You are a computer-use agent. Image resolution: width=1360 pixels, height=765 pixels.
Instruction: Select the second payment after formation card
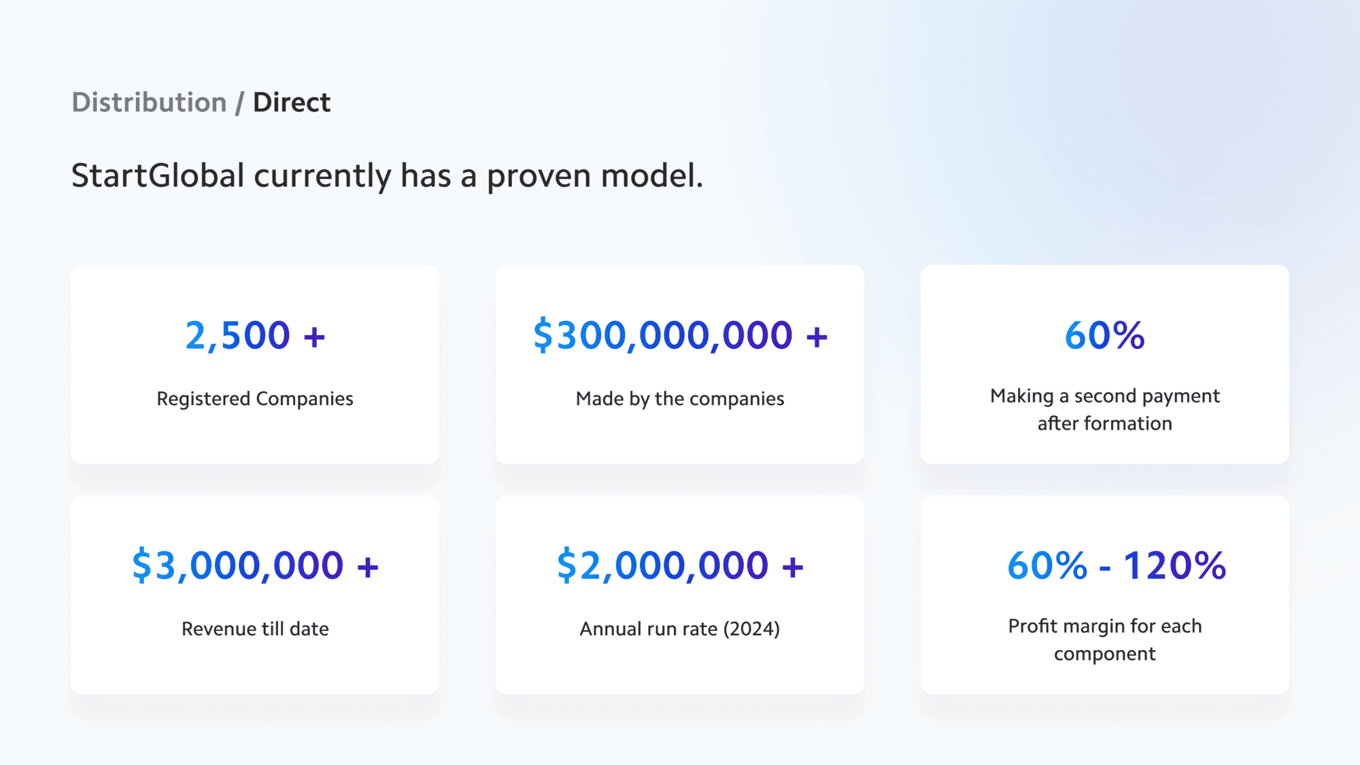click(1105, 364)
